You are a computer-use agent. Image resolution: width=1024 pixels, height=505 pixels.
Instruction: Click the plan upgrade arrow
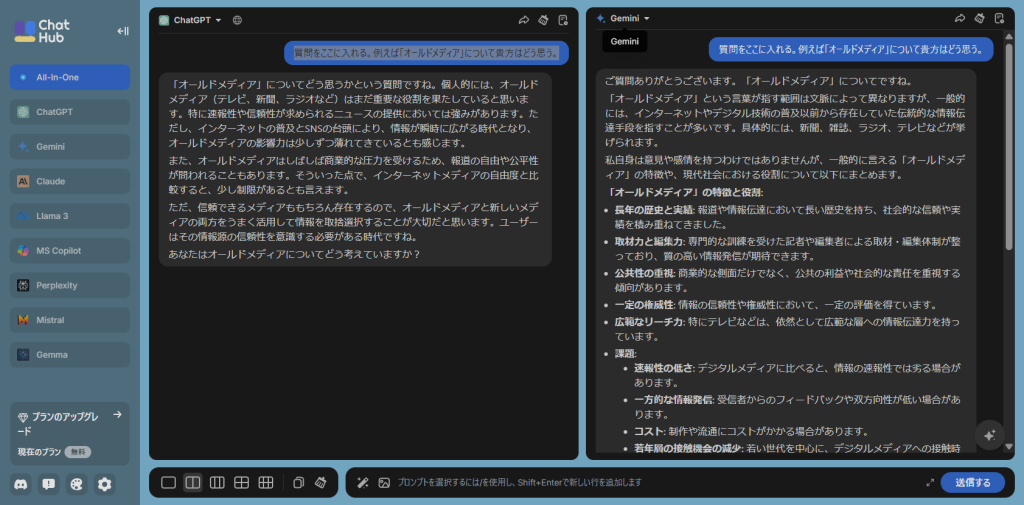[118, 414]
